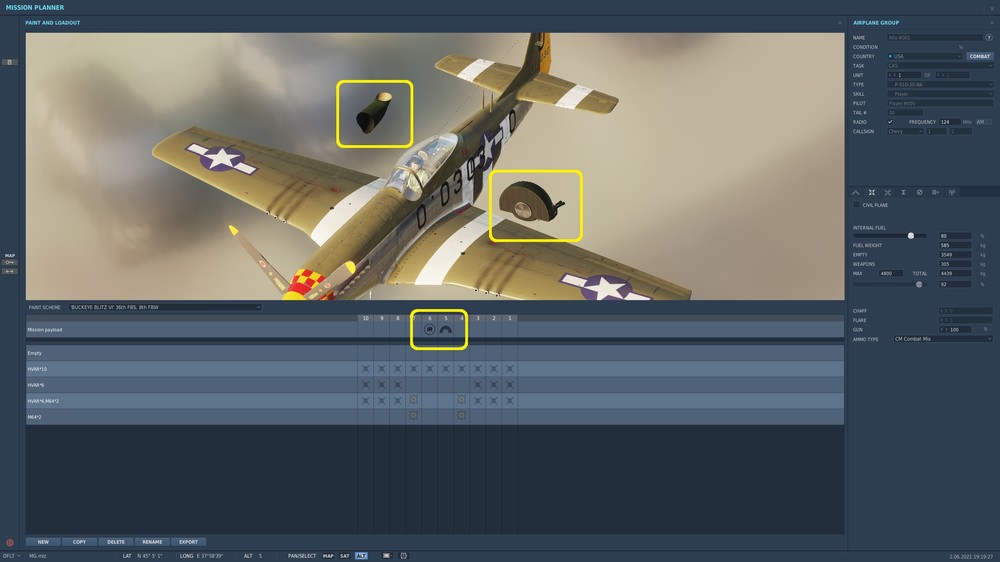The height and width of the screenshot is (562, 1000).
Task: Click the Frequency input field showing 124
Action: [x=949, y=122]
